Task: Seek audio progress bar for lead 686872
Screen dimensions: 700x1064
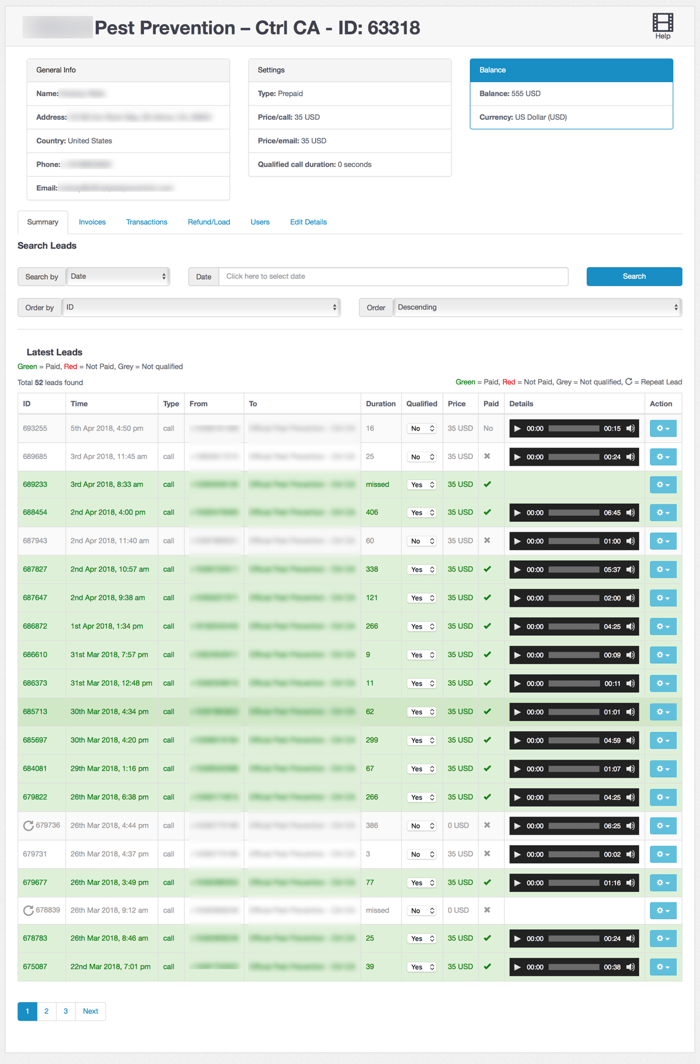Action: [x=573, y=627]
